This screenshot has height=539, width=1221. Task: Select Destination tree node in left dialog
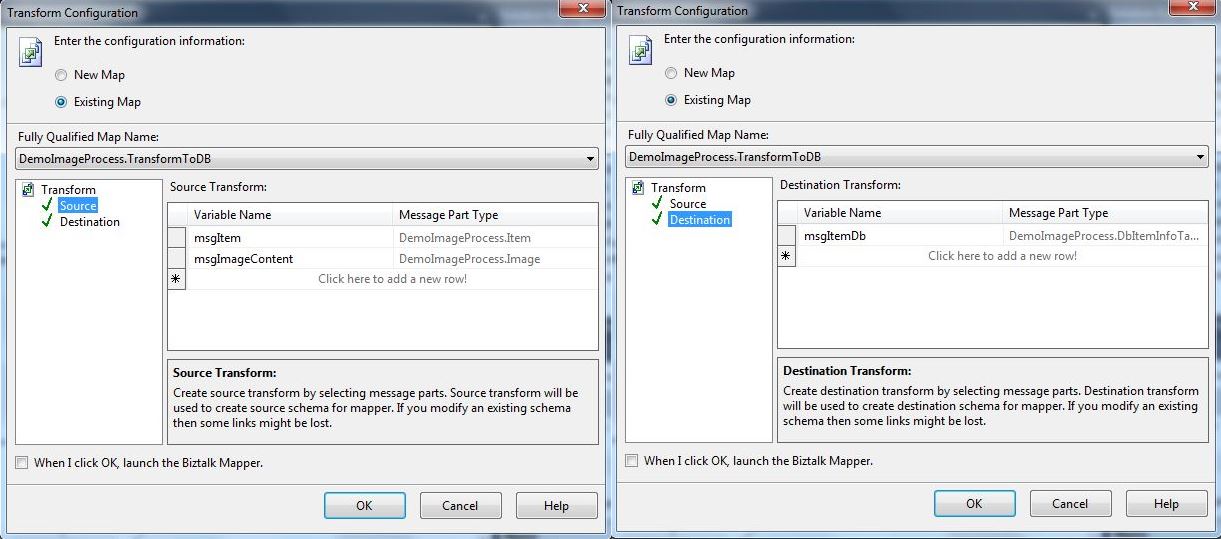click(90, 222)
